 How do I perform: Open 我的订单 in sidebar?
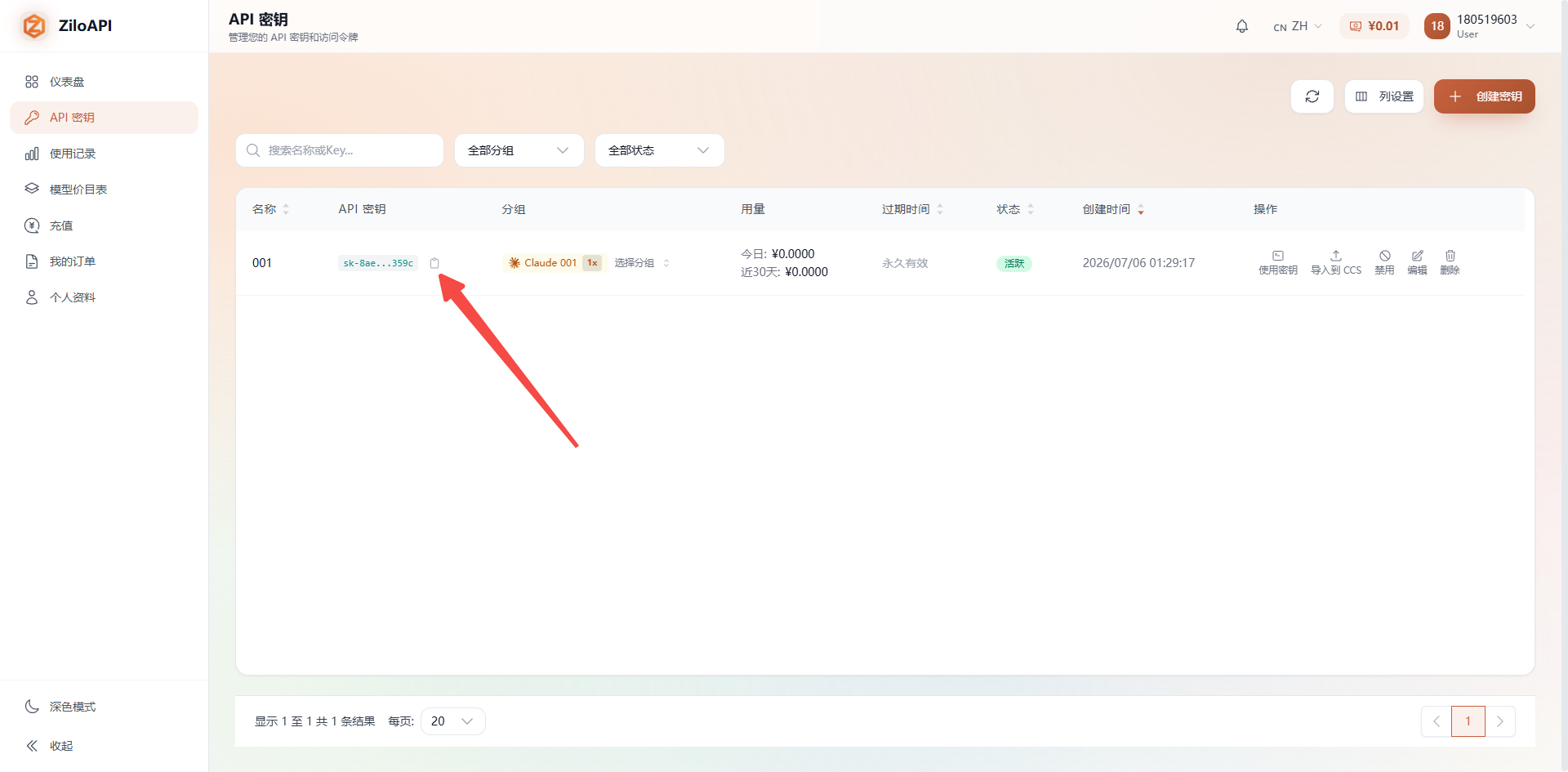click(104, 261)
